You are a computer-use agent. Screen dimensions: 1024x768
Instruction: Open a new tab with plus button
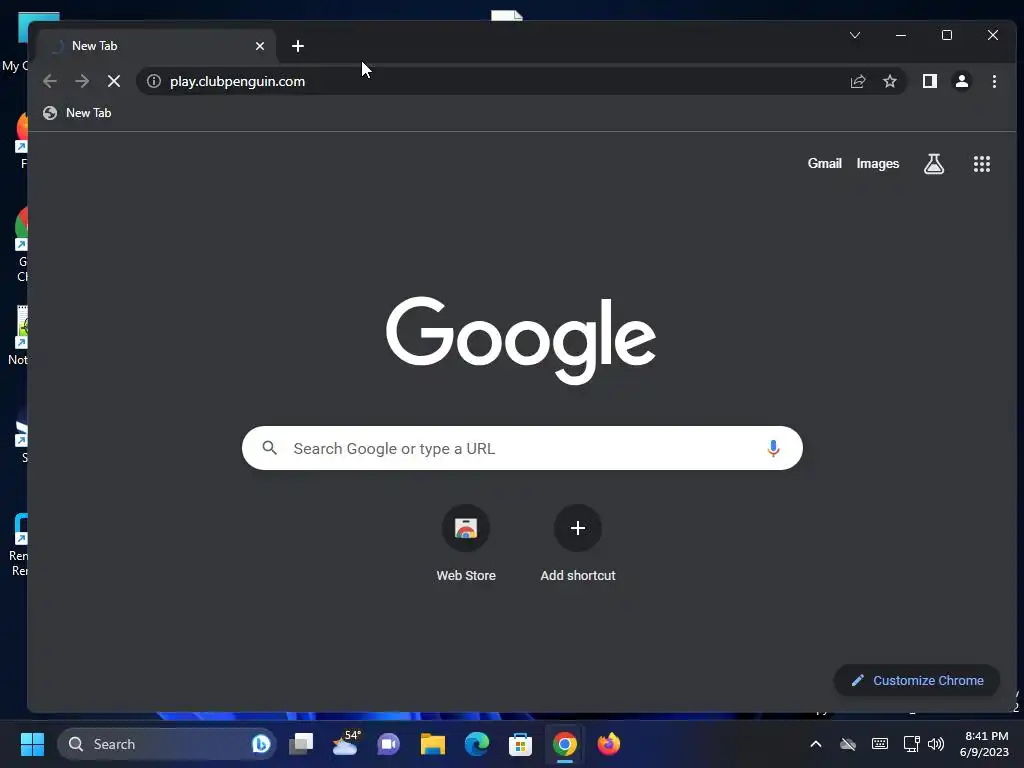[298, 46]
